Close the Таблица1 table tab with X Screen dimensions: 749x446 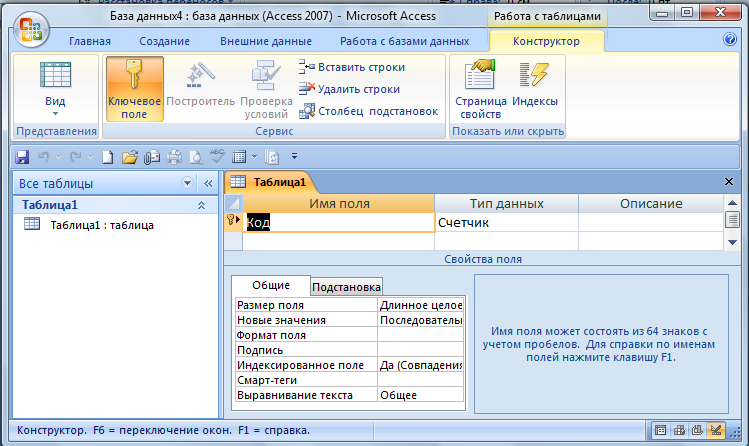[x=728, y=182]
